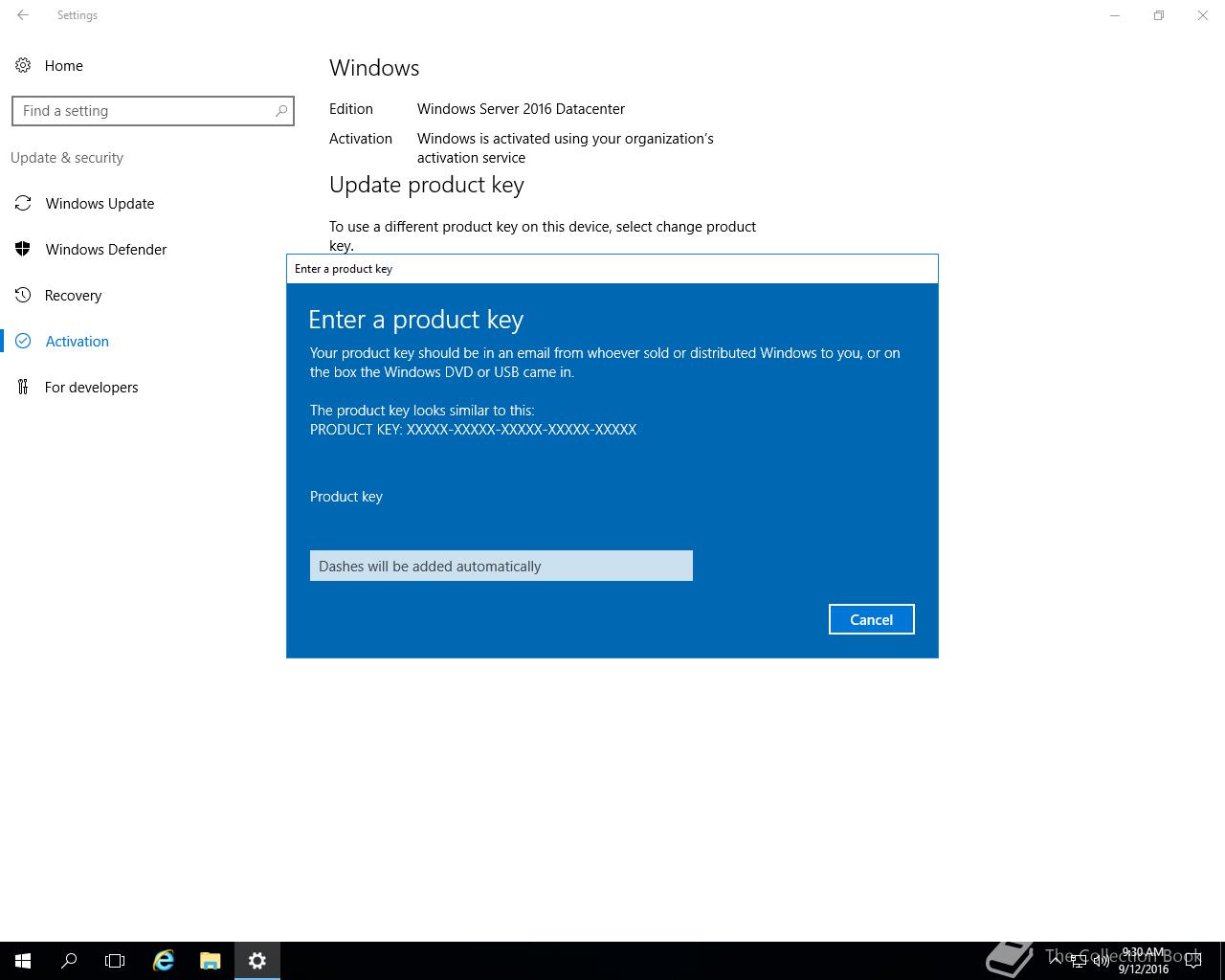
Task: Open taskbar Search
Action: pos(69,961)
